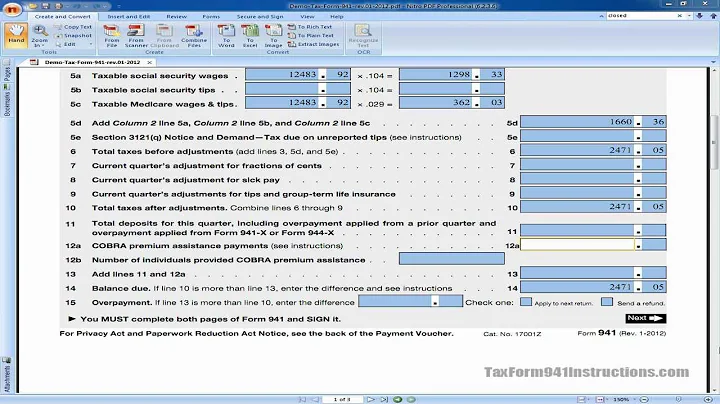Collapse the ribbon with the up chevron
The width and height of the screenshot is (720, 404).
tap(601, 16)
